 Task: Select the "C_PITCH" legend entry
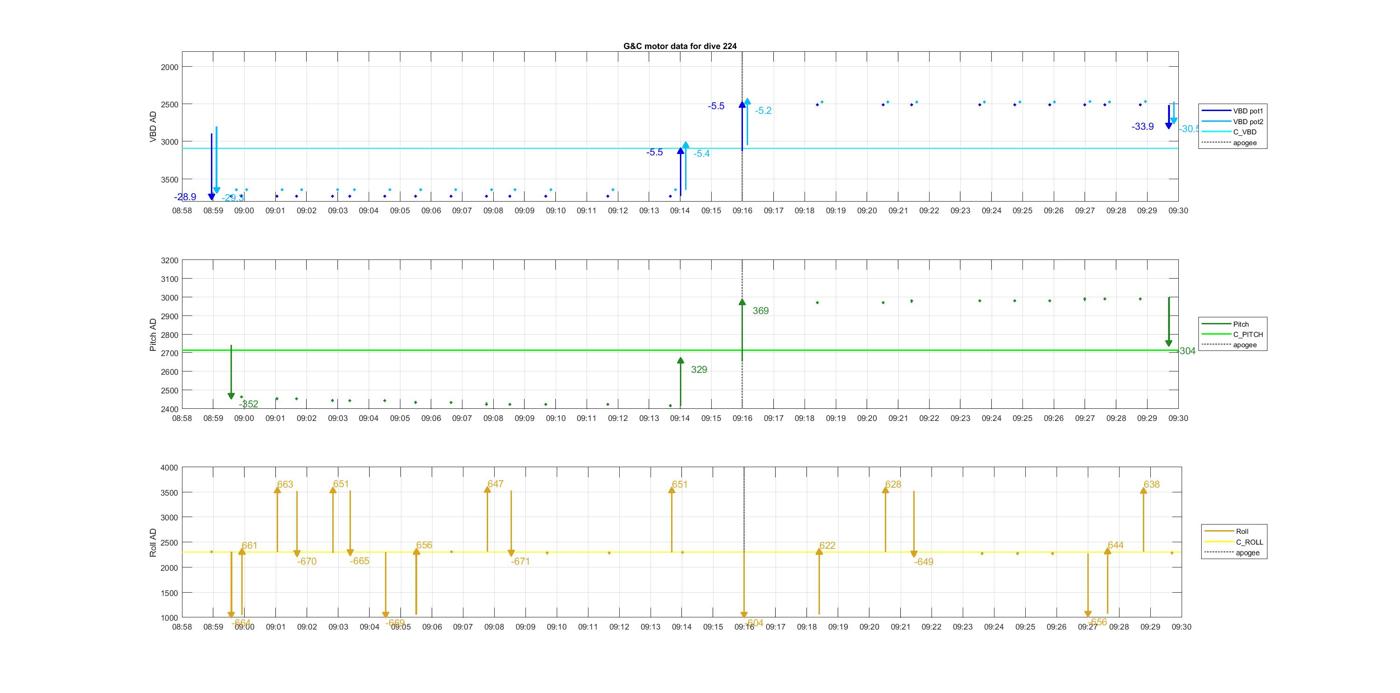point(1232,334)
